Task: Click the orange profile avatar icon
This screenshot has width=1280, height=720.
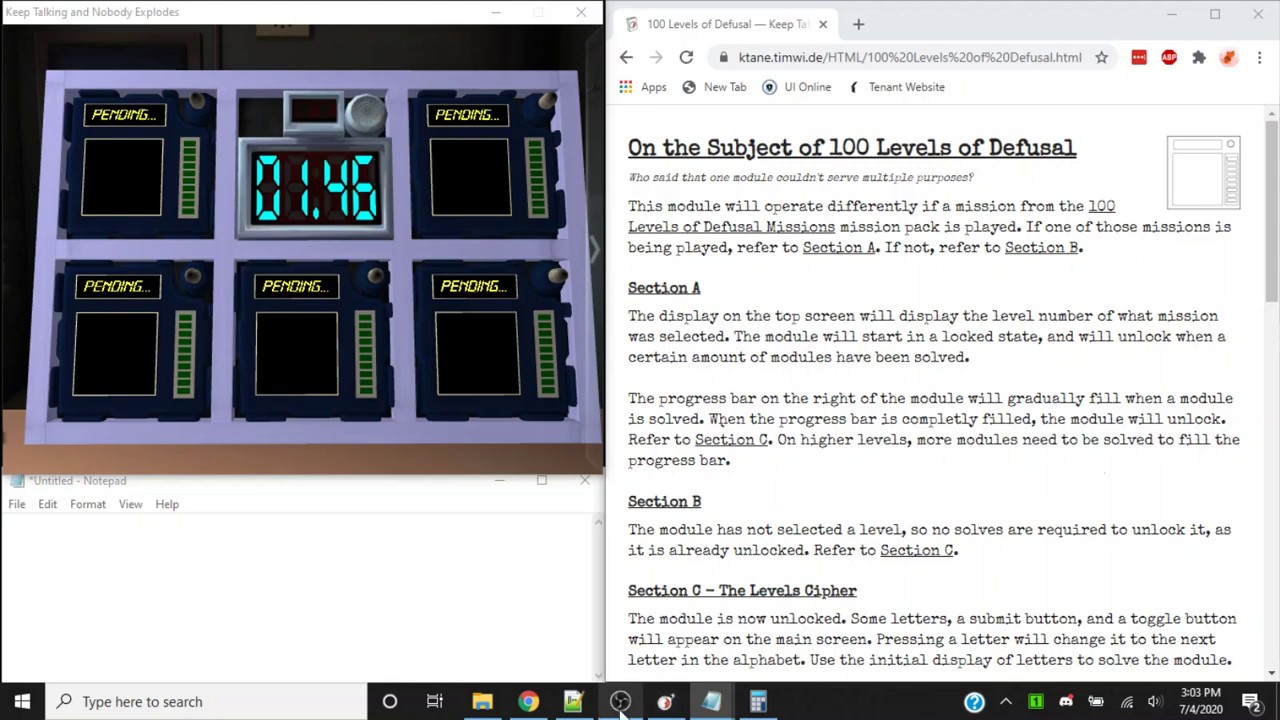Action: coord(1229,57)
